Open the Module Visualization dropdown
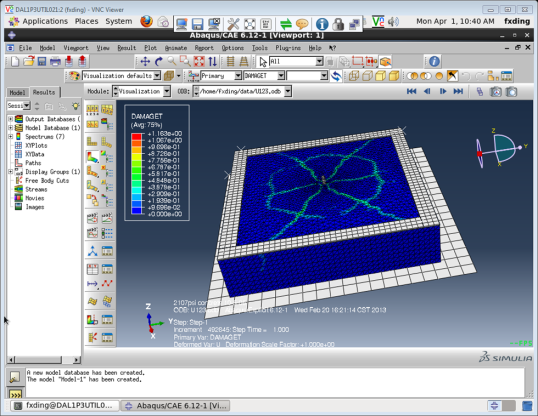The height and width of the screenshot is (416, 538). click(167, 91)
